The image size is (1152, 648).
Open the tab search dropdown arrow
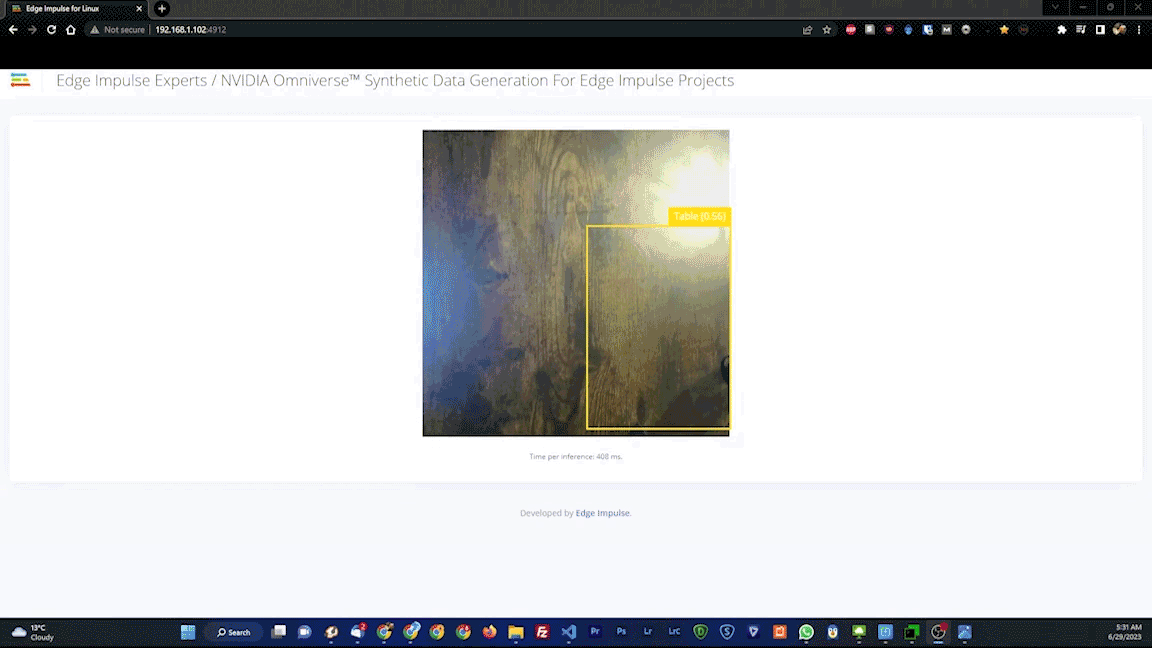tap(1055, 7)
